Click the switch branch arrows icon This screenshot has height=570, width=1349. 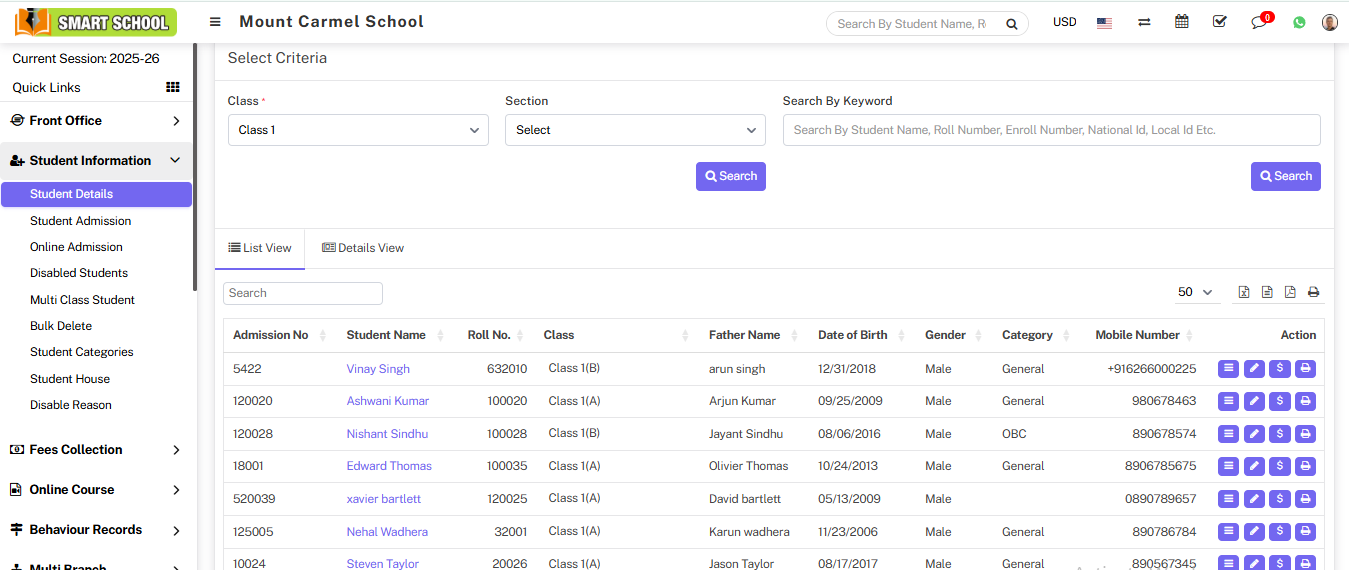click(1144, 22)
